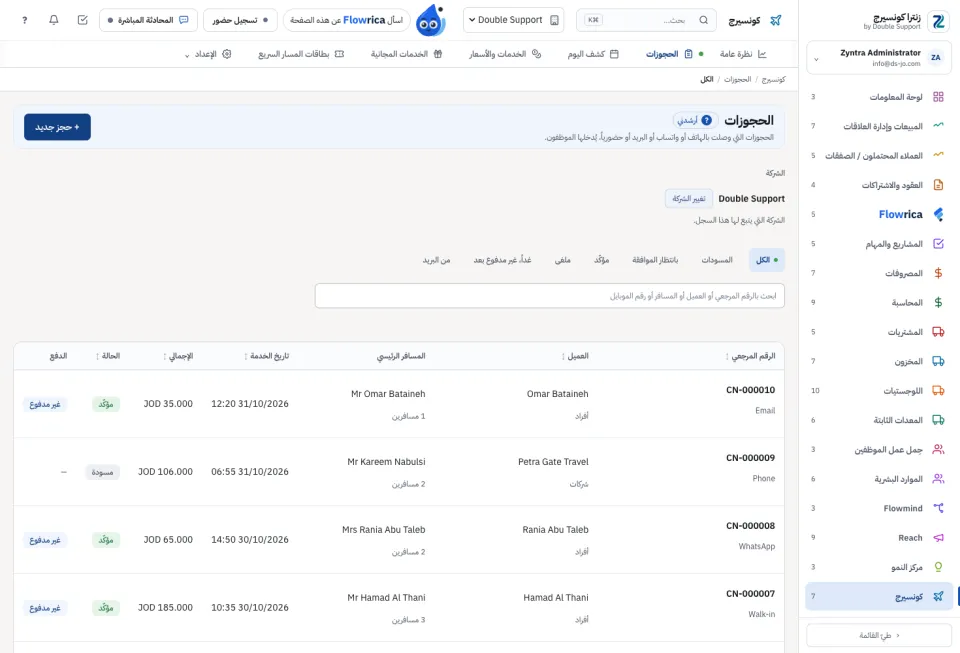This screenshot has width=960, height=653.
Task: Select the غداً، غير مدفوع بعد filter tab
Action: [502, 260]
